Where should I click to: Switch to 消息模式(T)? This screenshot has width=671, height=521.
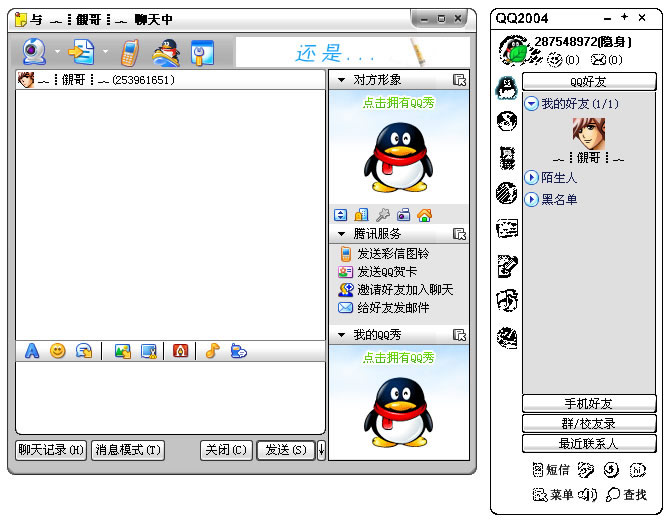tap(128, 450)
